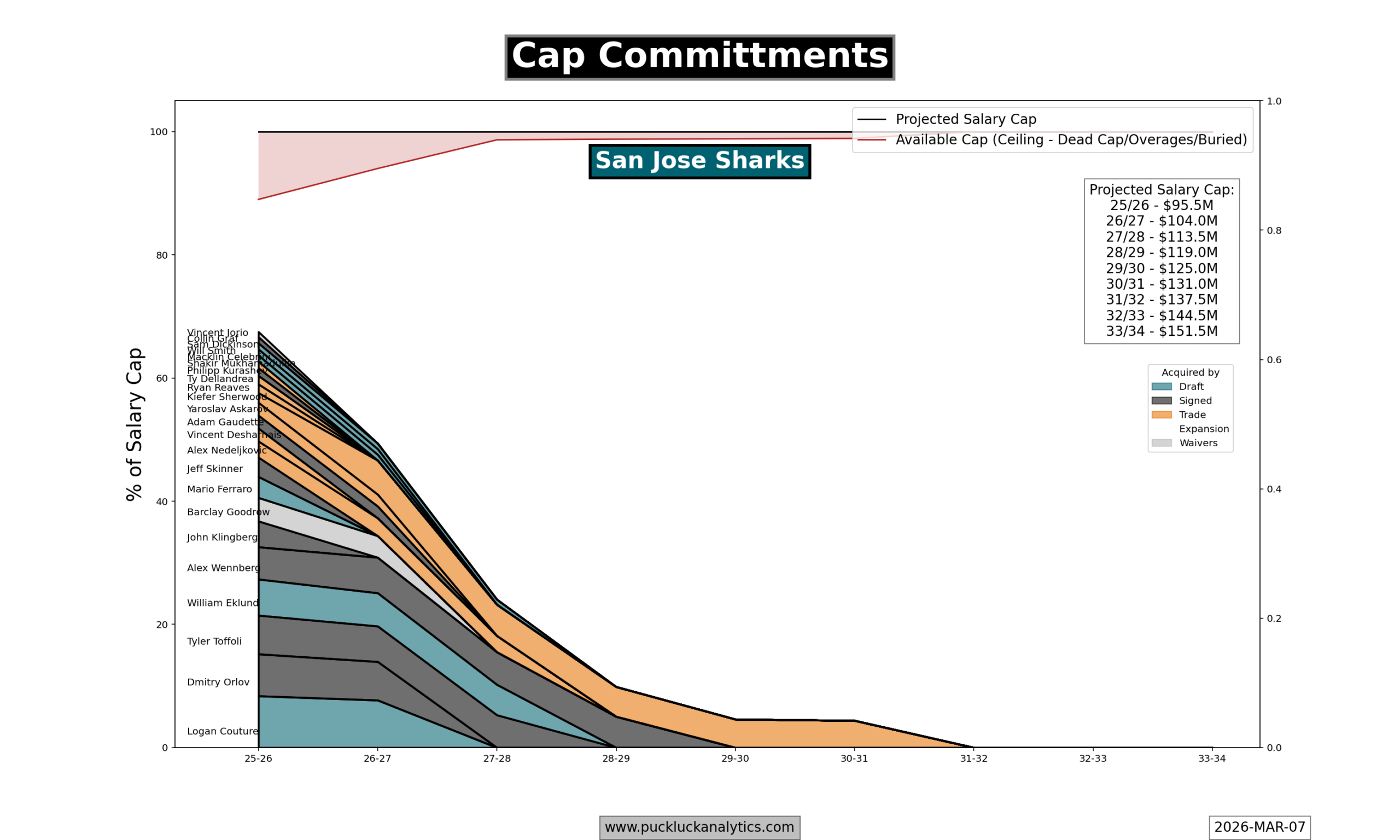Screen dimensions: 1400x840
Task: Click the Cap Committments title banner
Action: 699,57
